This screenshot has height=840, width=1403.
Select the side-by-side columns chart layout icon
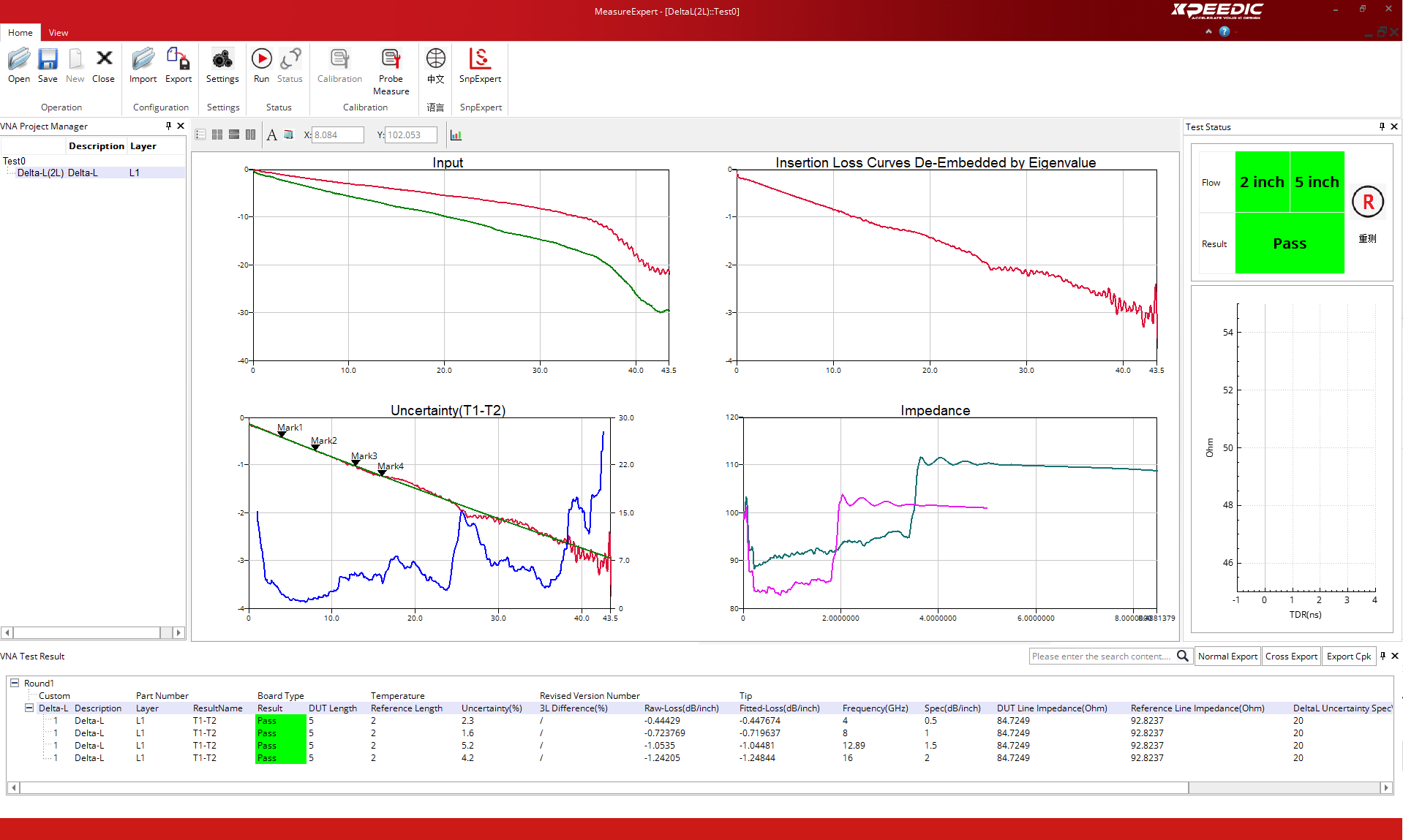(251, 135)
